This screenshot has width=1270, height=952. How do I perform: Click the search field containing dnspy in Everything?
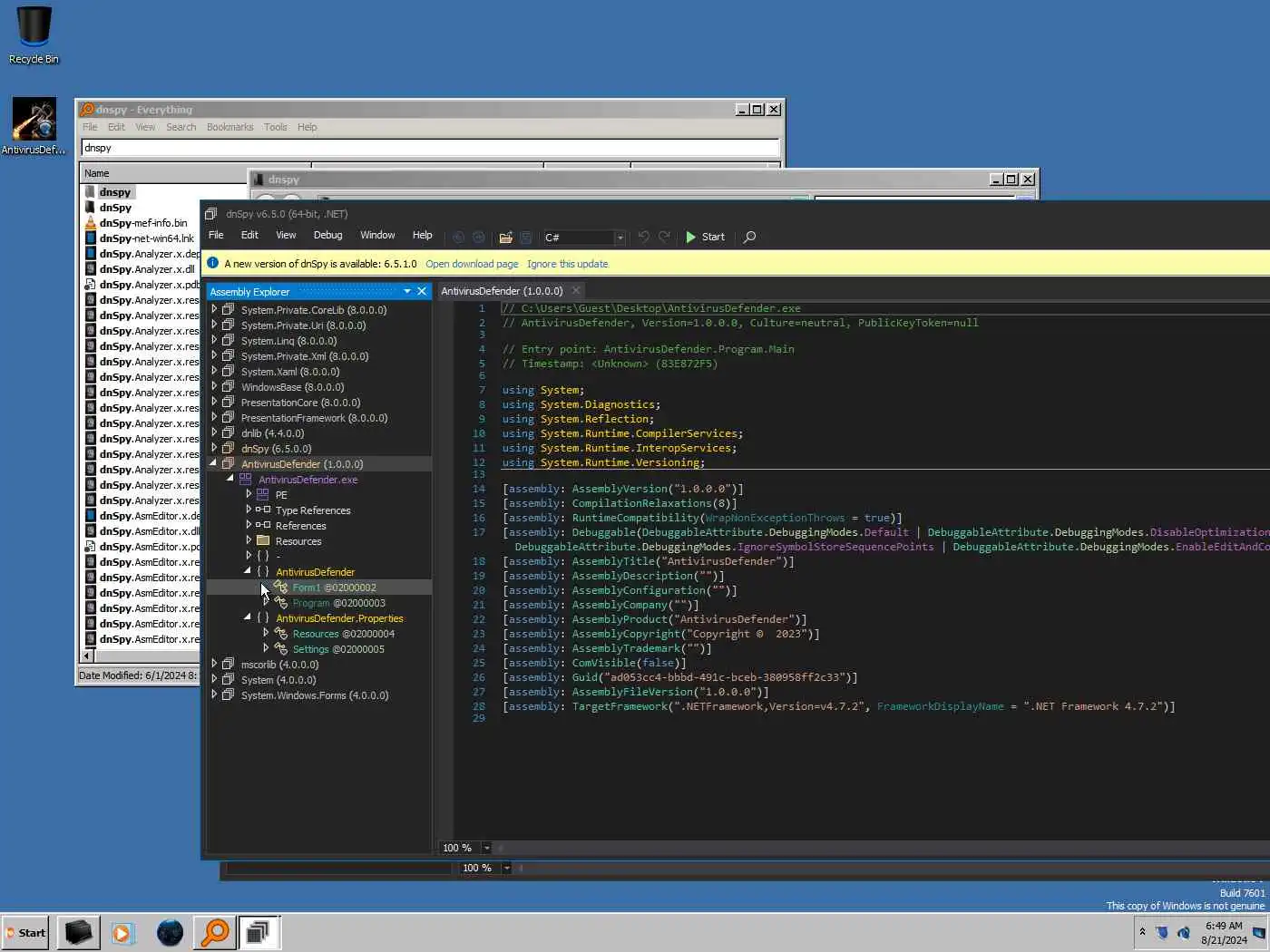click(x=430, y=148)
